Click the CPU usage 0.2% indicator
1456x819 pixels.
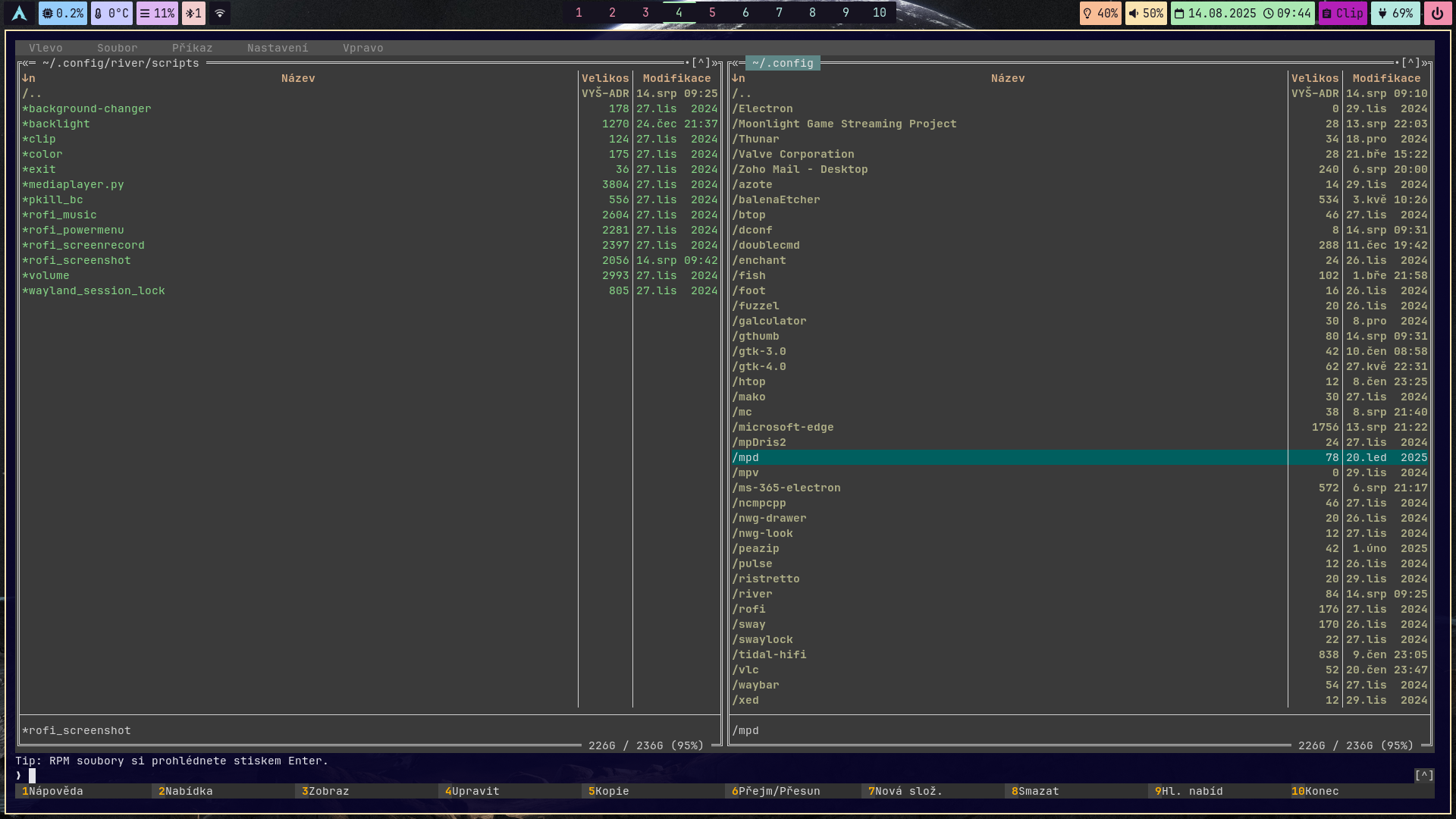(62, 13)
